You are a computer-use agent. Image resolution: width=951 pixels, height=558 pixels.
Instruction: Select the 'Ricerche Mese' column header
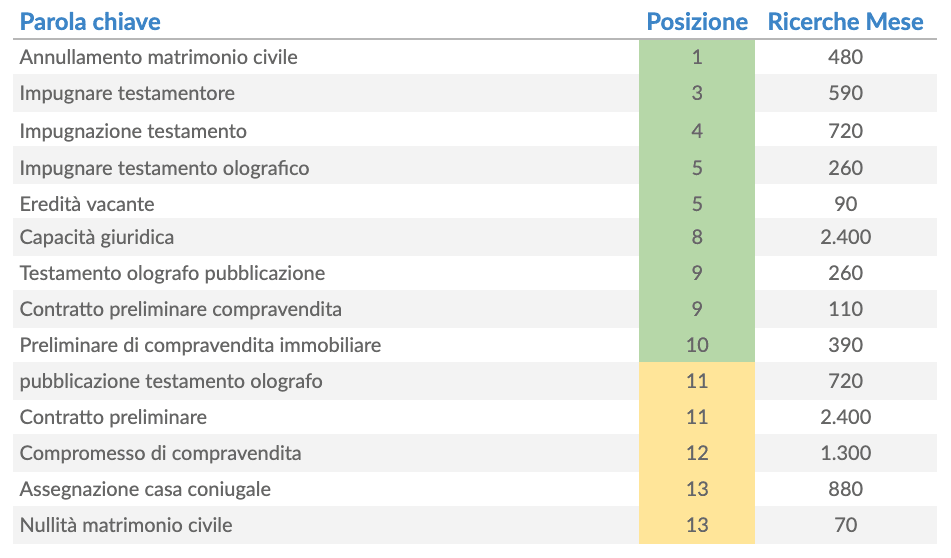tap(845, 21)
